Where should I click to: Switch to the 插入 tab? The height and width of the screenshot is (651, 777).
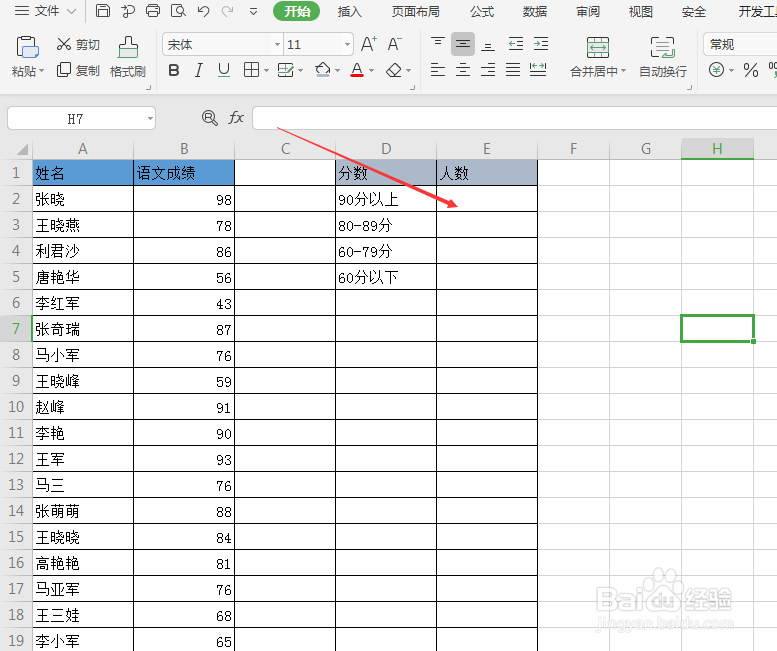click(x=349, y=11)
